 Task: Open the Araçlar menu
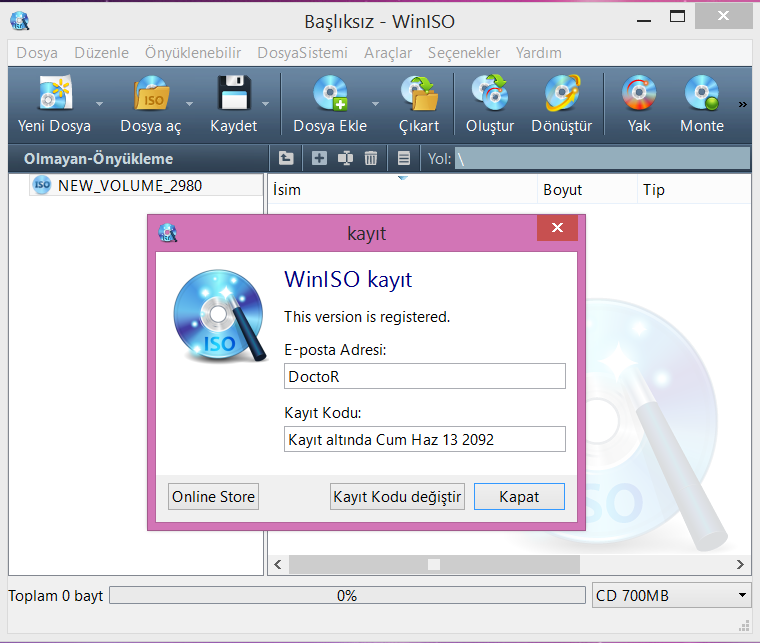pyautogui.click(x=388, y=52)
